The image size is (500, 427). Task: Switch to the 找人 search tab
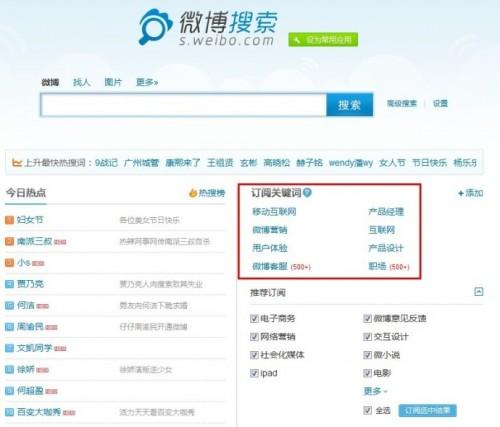82,82
